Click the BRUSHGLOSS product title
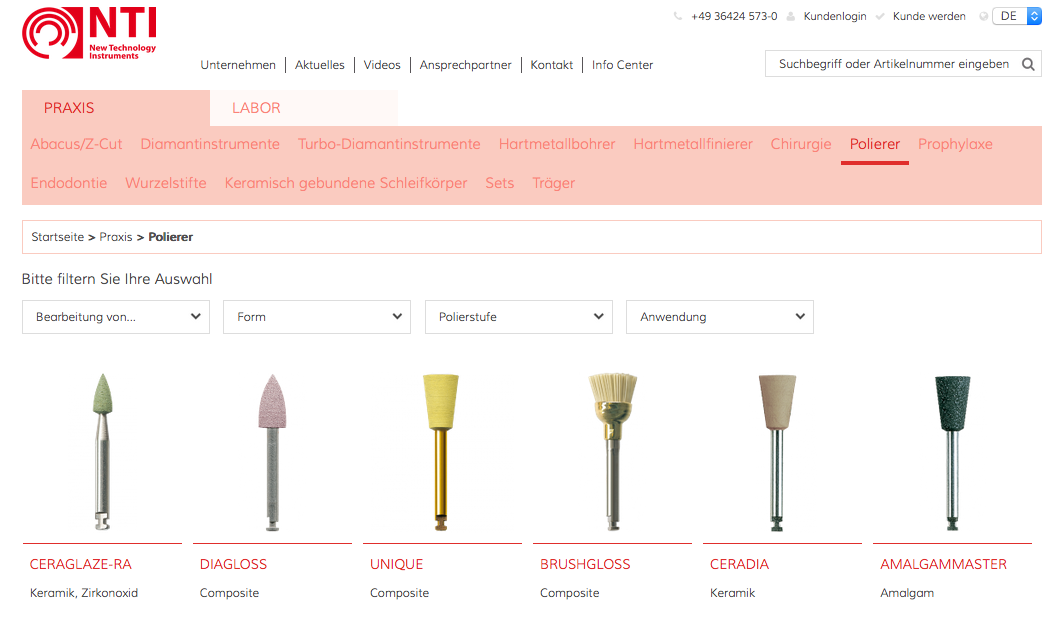The height and width of the screenshot is (630, 1061). point(585,564)
